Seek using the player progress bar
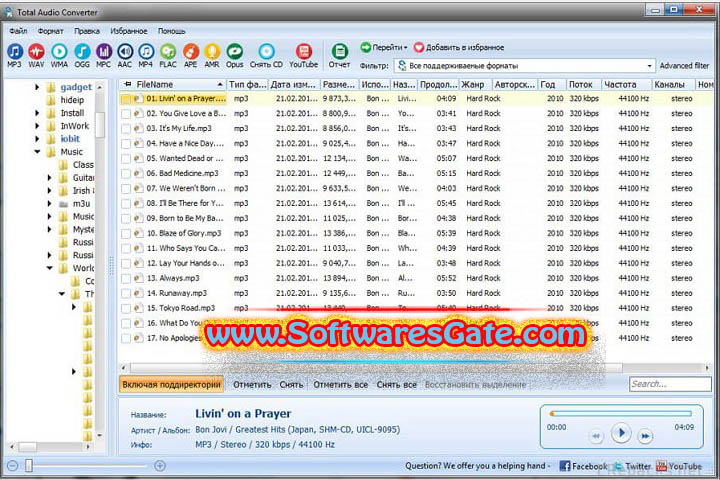Screen dimensions: 720x480 [621, 414]
